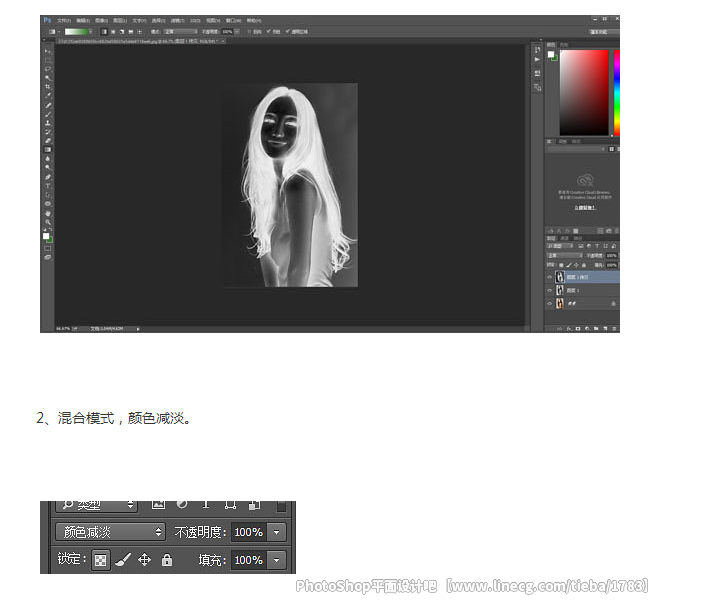Screen dimensions: 704x605
Task: Select the Eraser tool
Action: pos(48,141)
